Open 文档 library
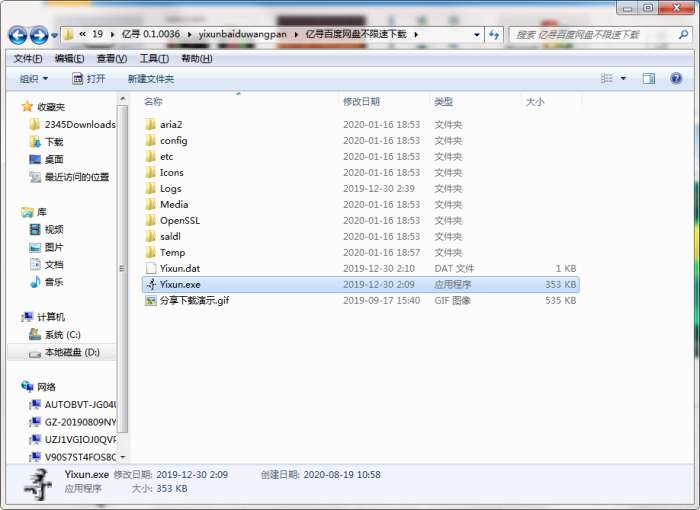The image size is (700, 510). tap(46, 264)
